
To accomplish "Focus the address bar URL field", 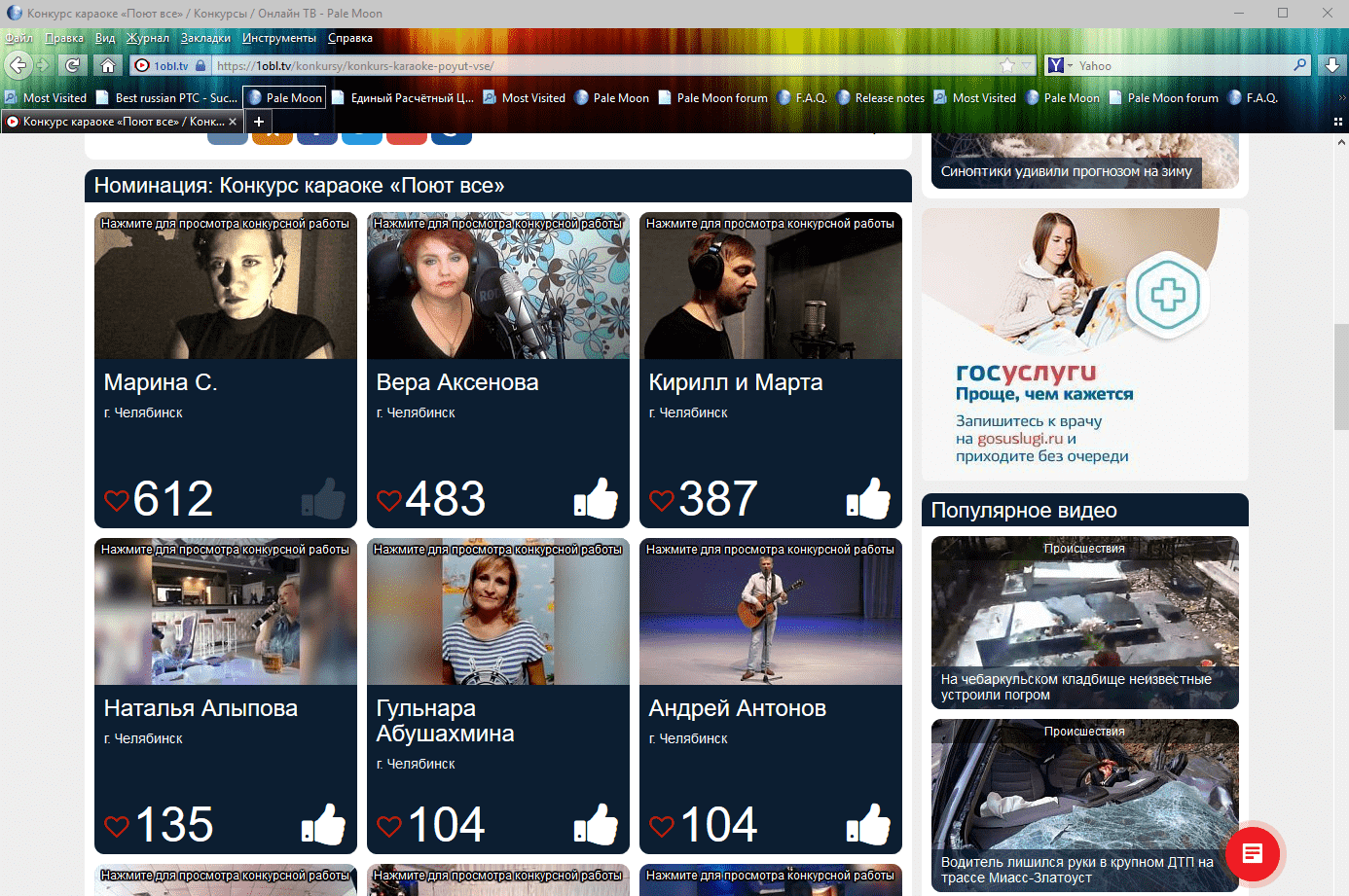I will [x=603, y=65].
